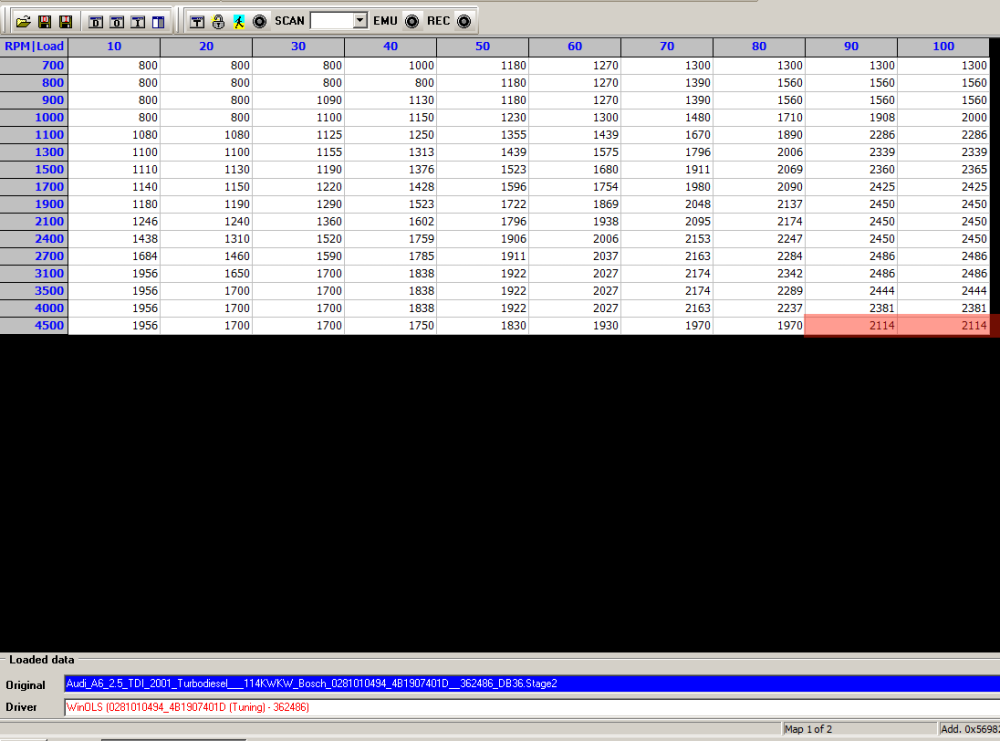Image resolution: width=1000 pixels, height=741 pixels.
Task: Toggle the round button left of SCAN
Action: [x=260, y=22]
